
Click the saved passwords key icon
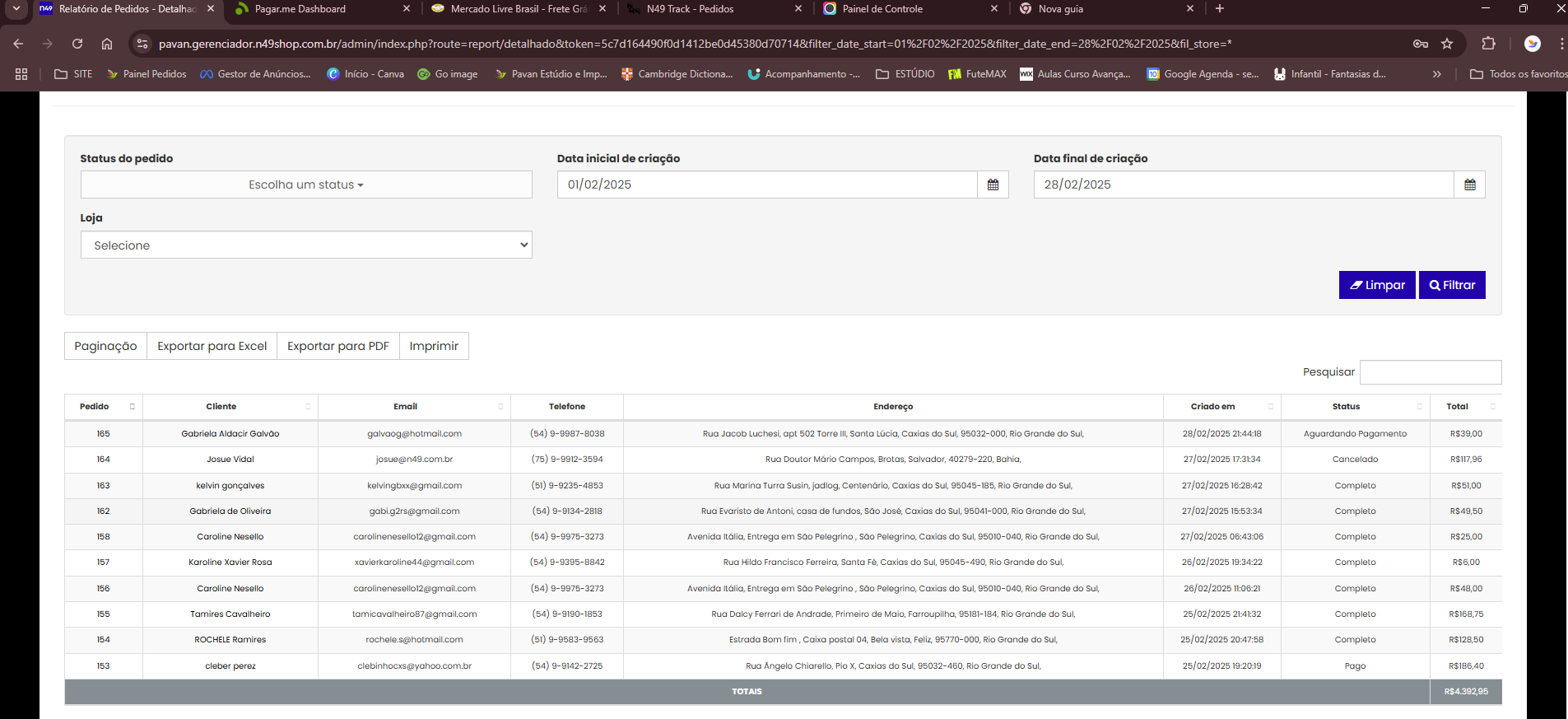click(x=1421, y=44)
